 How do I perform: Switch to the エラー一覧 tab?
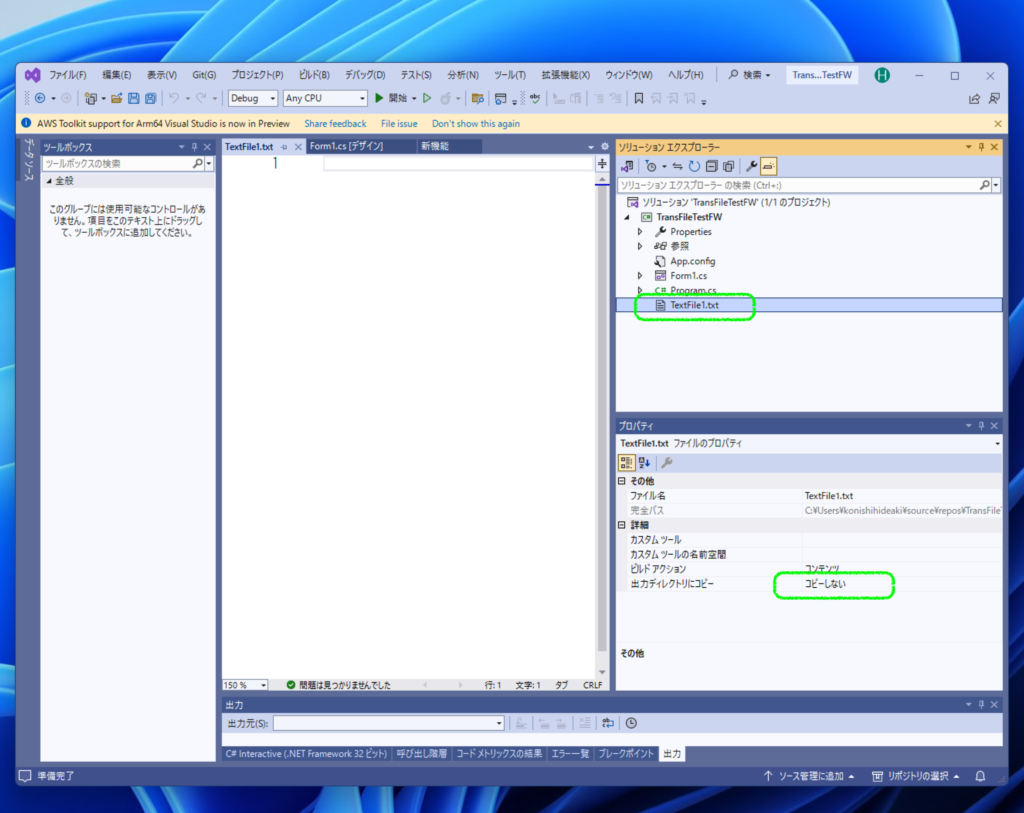click(570, 754)
